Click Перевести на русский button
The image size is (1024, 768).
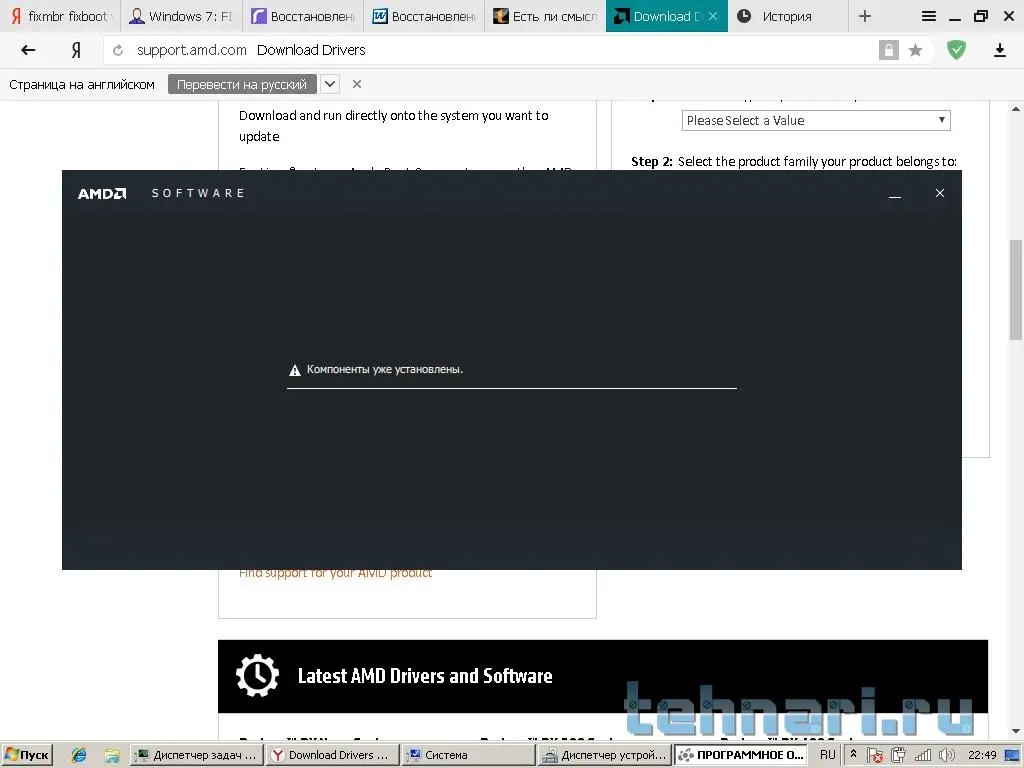coord(242,84)
